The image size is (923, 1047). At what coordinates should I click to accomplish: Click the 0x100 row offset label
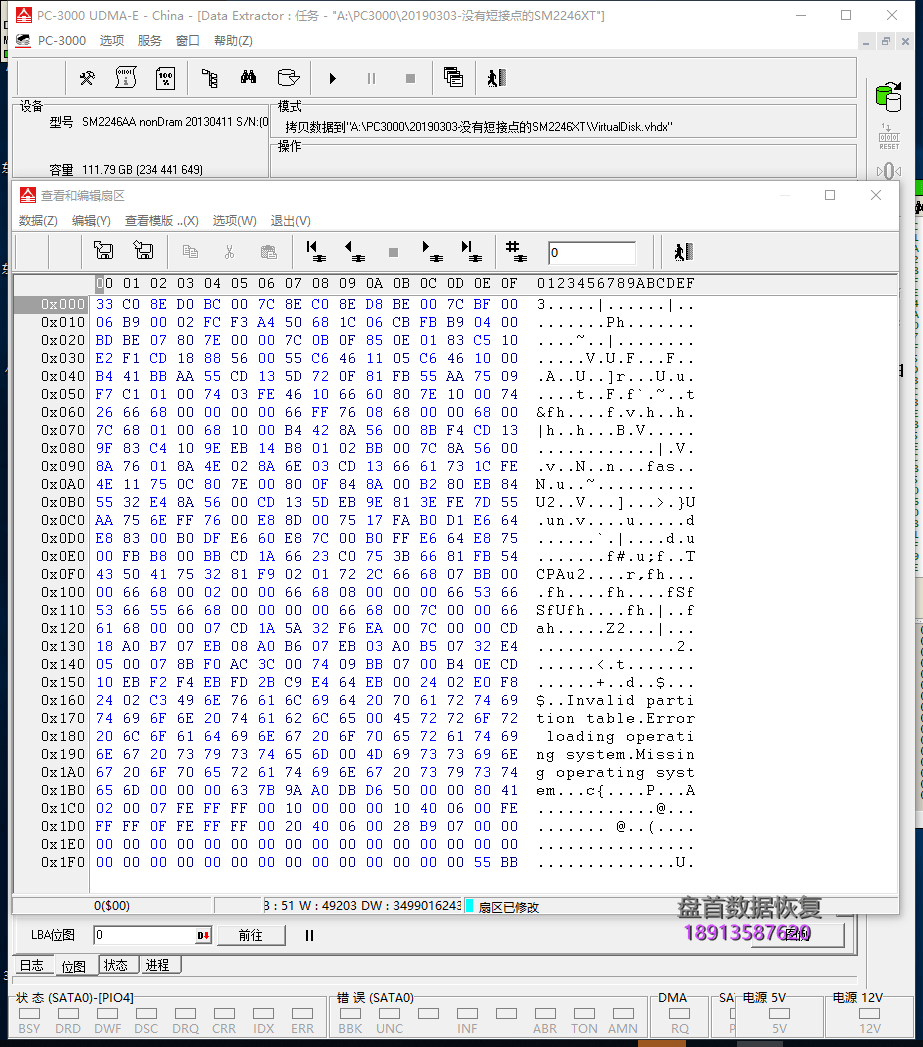coord(63,592)
